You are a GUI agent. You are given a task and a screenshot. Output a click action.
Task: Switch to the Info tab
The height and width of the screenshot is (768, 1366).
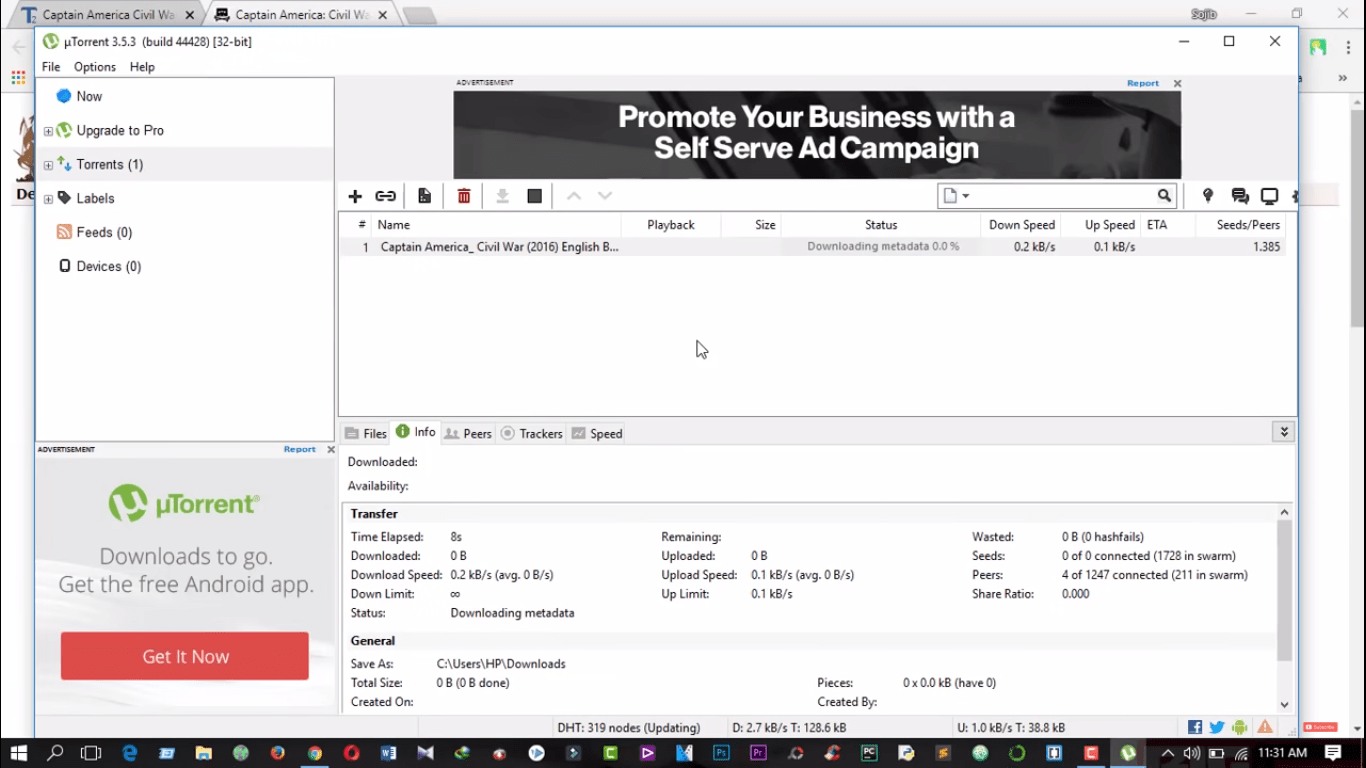click(x=416, y=432)
